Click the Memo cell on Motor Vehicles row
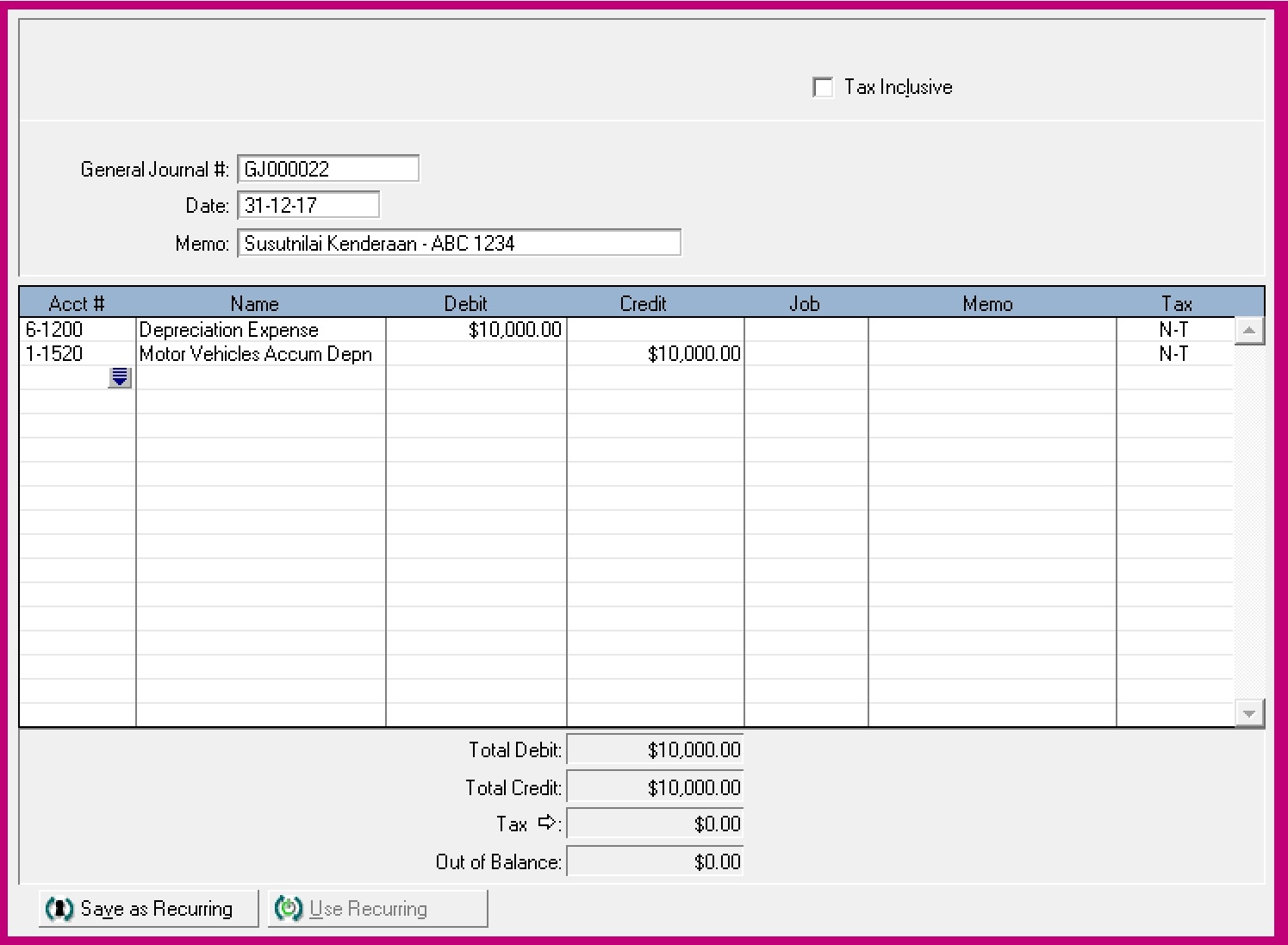The width and height of the screenshot is (1288, 945). [992, 354]
